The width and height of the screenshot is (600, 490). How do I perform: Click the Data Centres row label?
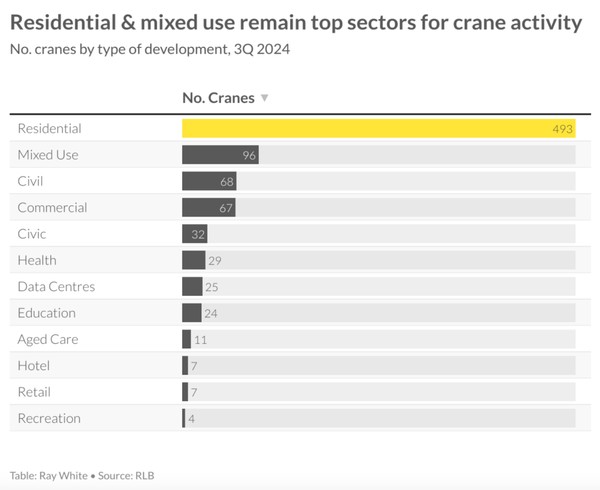[x=56, y=287]
